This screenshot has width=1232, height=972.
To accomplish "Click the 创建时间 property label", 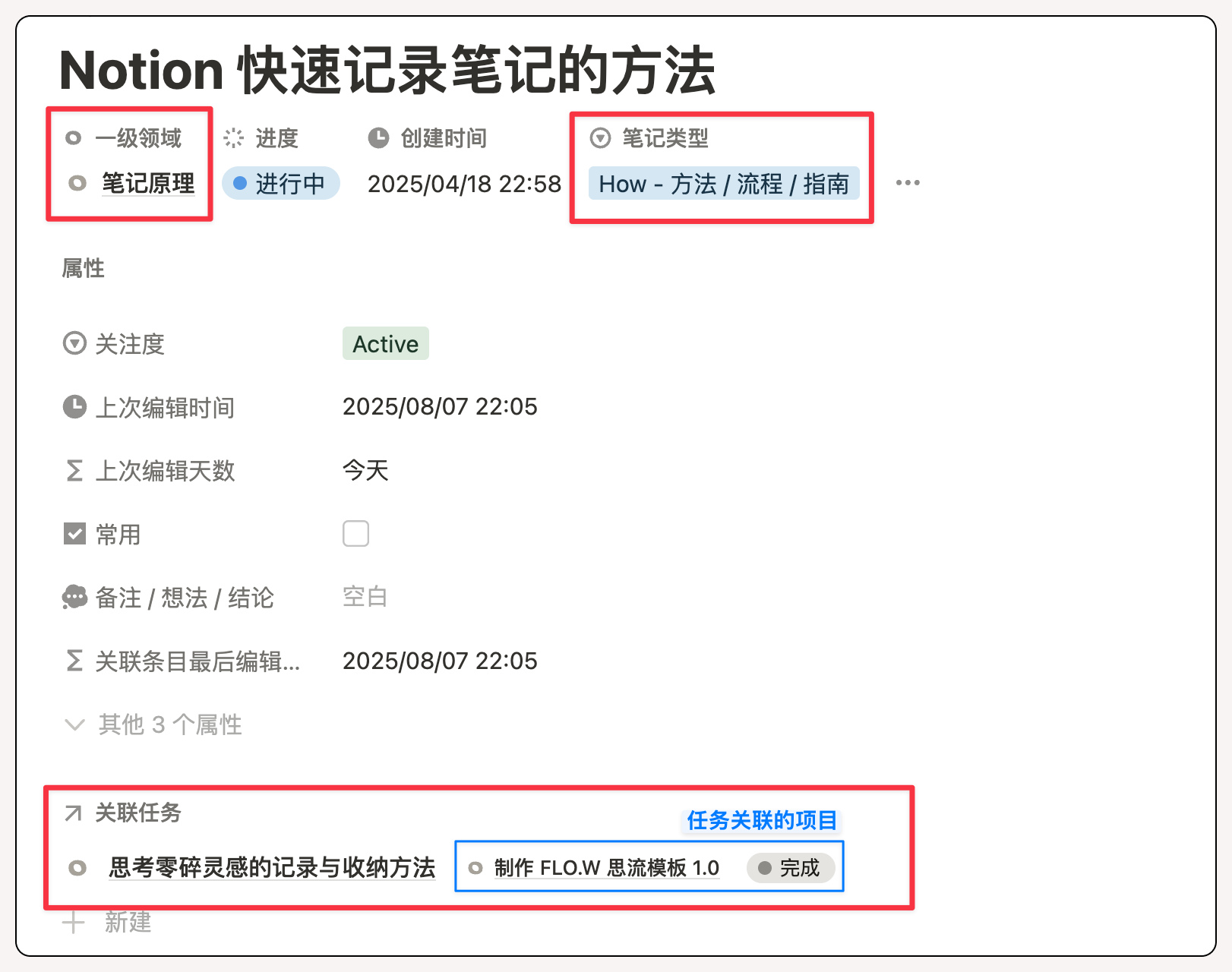I will [444, 138].
